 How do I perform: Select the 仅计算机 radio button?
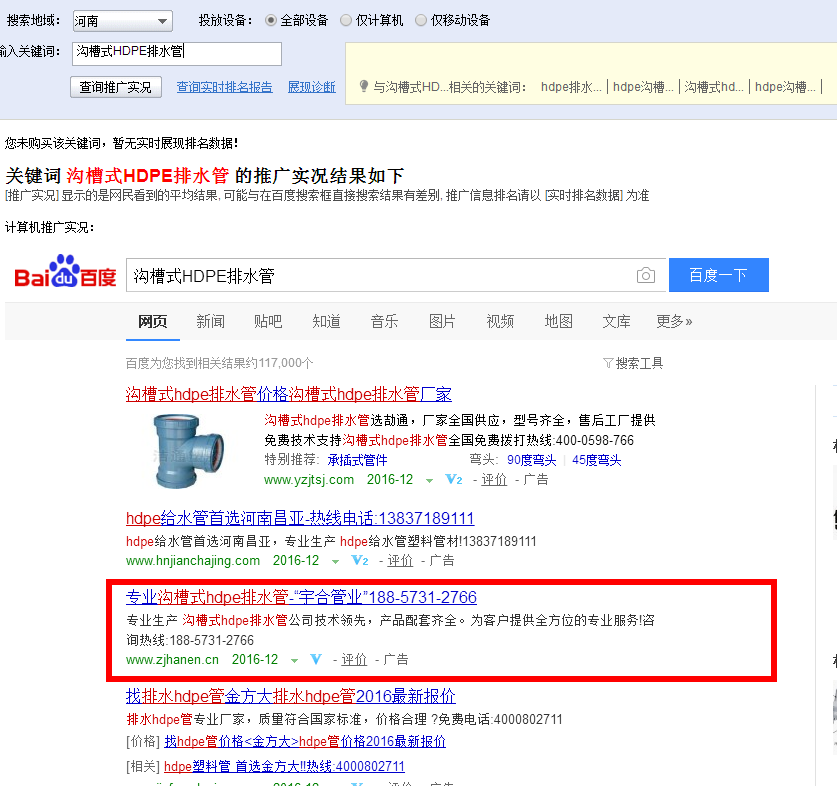[x=346, y=20]
